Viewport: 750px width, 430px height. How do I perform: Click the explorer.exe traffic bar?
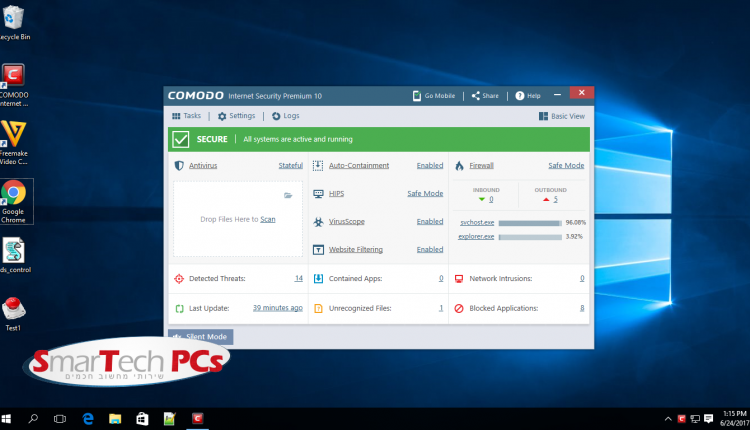(x=530, y=237)
